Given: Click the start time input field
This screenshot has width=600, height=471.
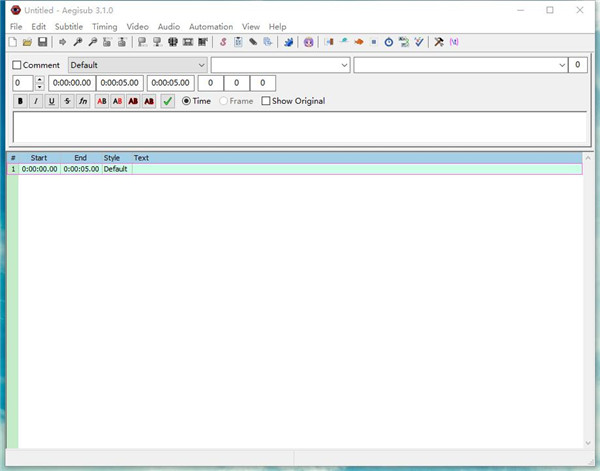Looking at the screenshot, I should (x=71, y=83).
